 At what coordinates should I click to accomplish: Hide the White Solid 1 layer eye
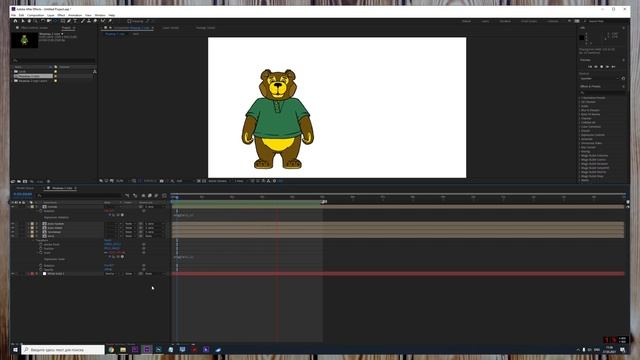(13, 273)
